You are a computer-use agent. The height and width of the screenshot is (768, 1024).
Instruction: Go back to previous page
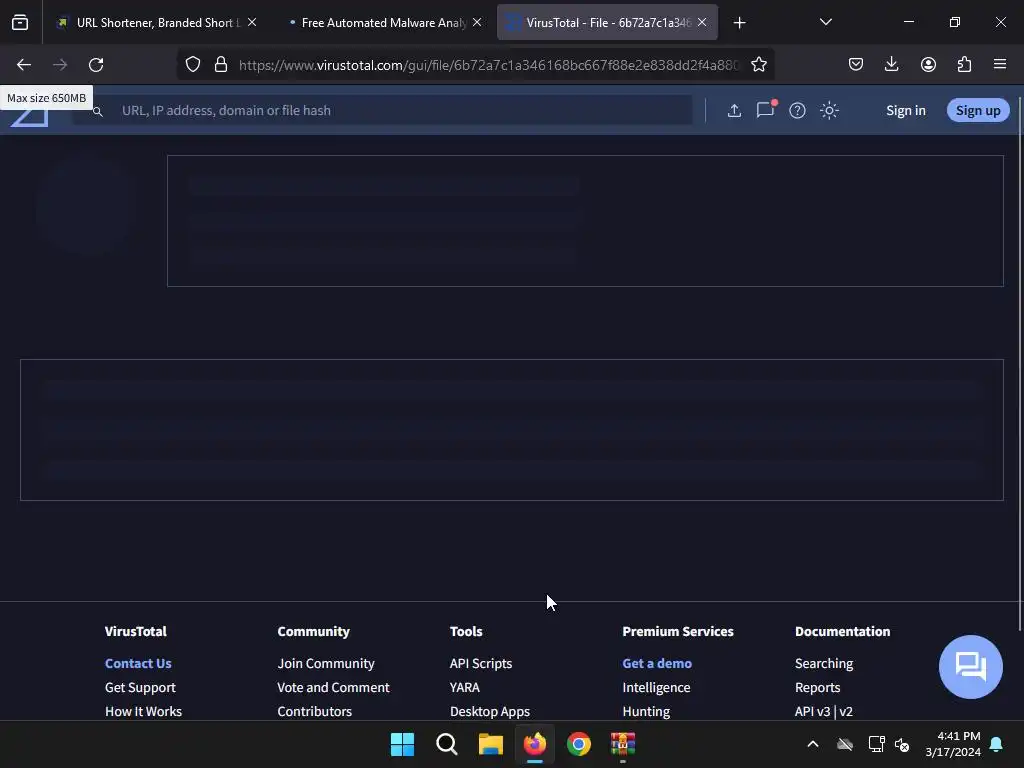click(24, 65)
